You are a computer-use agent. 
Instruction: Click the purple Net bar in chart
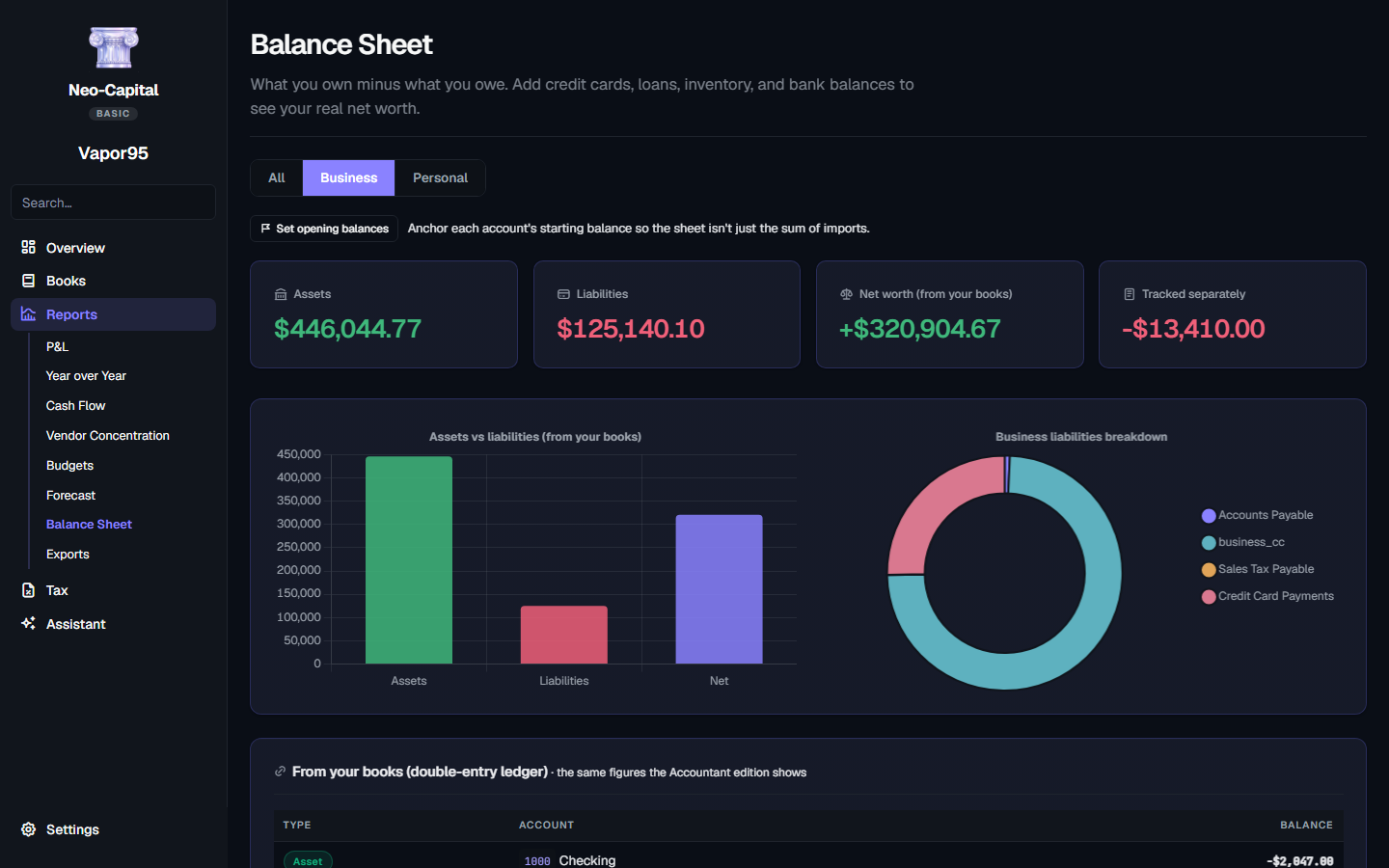tap(719, 589)
